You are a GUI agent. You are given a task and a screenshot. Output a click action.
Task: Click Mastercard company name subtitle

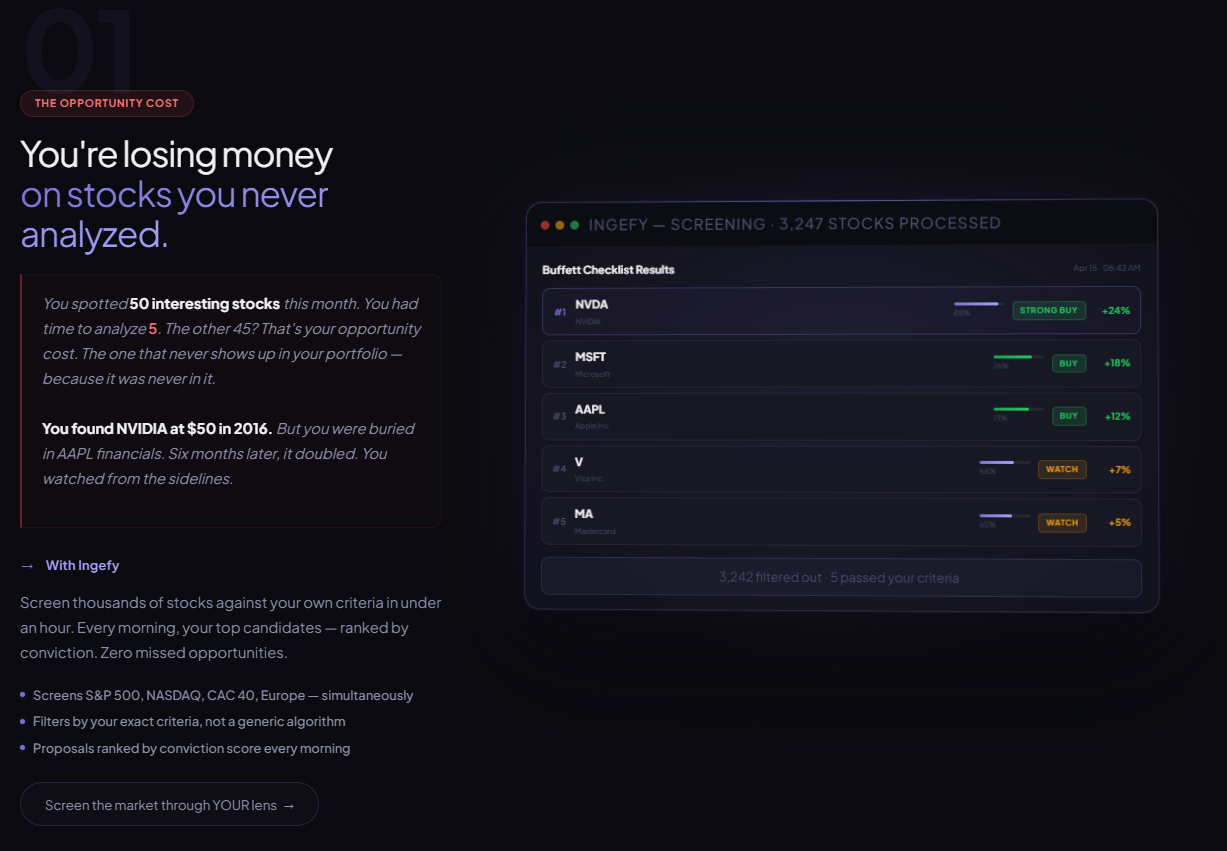coord(595,531)
